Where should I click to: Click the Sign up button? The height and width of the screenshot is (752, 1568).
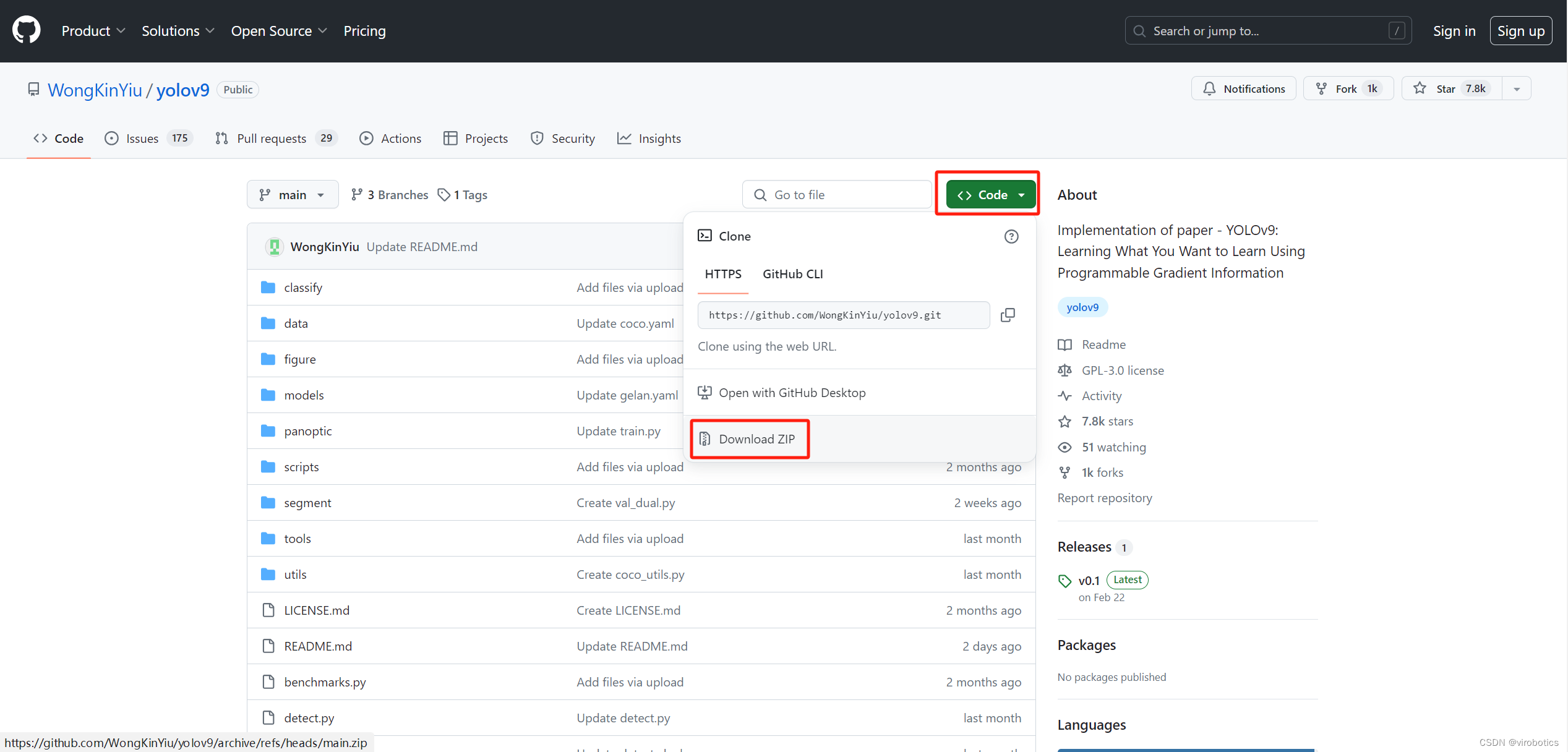point(1520,31)
